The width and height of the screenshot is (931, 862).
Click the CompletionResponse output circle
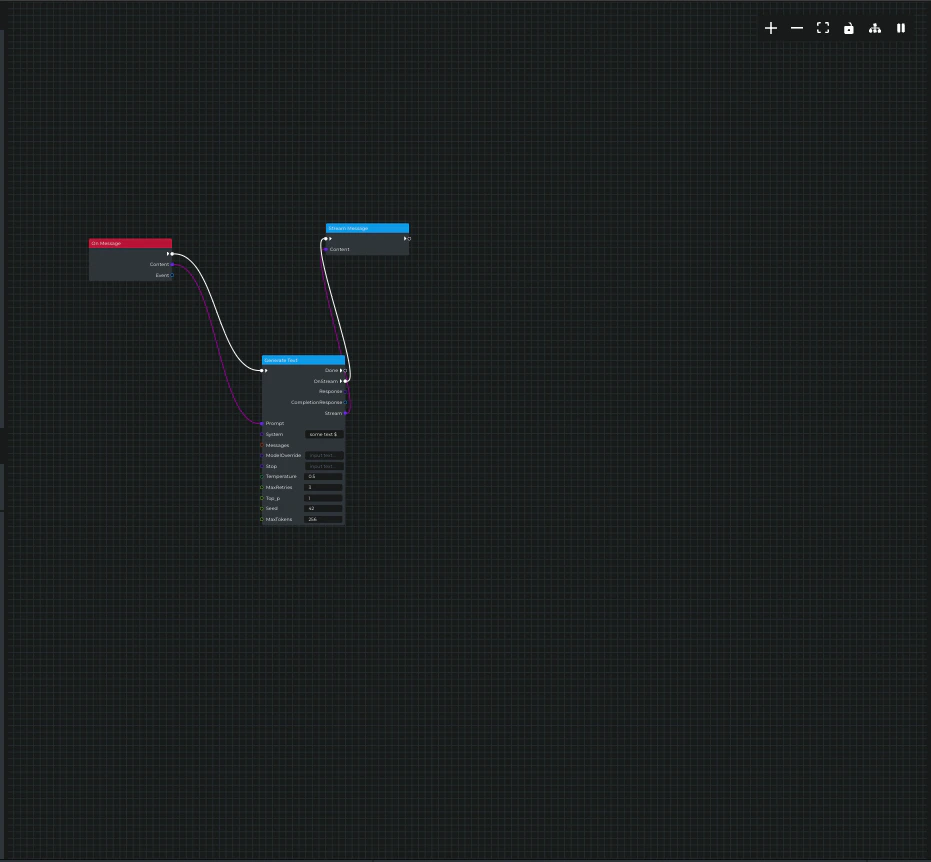pyautogui.click(x=345, y=402)
